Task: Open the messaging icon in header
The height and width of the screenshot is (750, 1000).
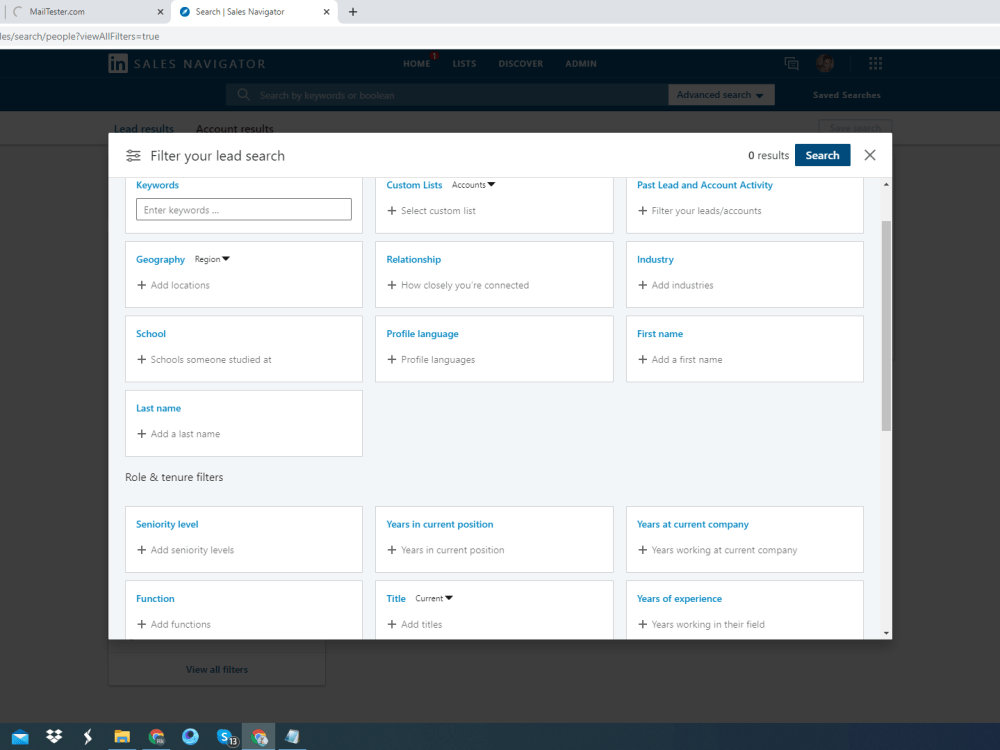Action: (791, 63)
